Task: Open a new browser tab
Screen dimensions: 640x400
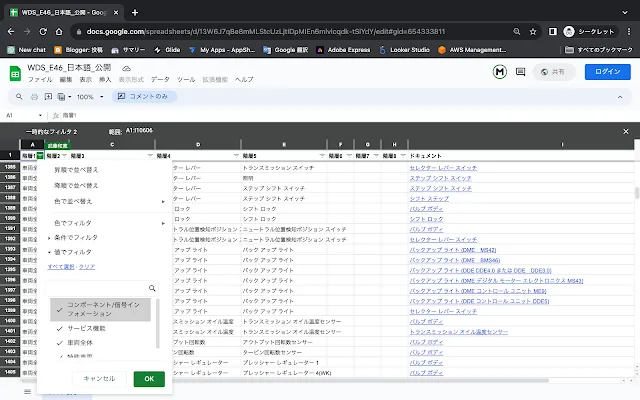Action: tap(135, 13)
